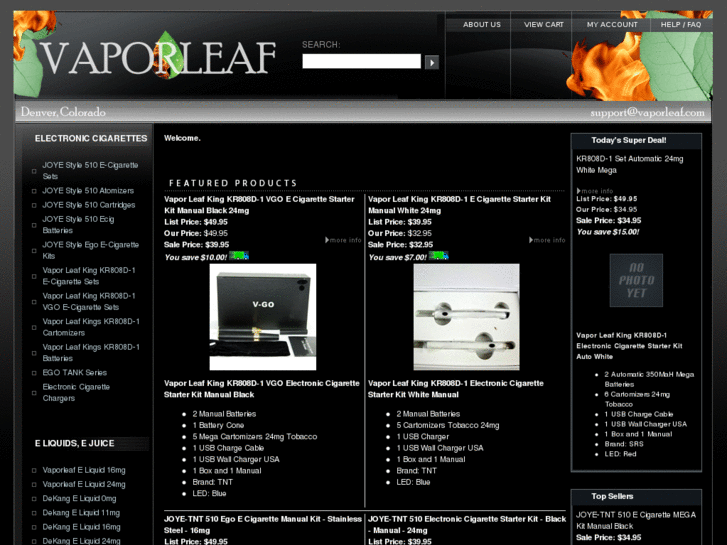Open JOYE Style 510 Atomizers category
The height and width of the screenshot is (545, 727).
88,191
